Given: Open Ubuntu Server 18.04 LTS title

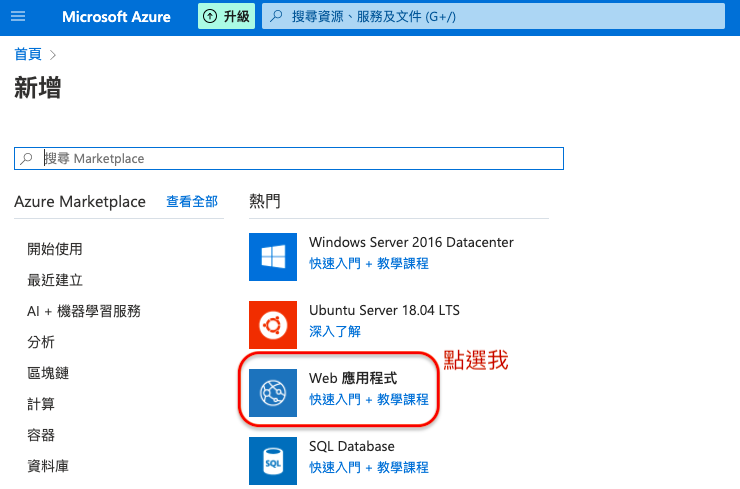Looking at the screenshot, I should click(384, 310).
